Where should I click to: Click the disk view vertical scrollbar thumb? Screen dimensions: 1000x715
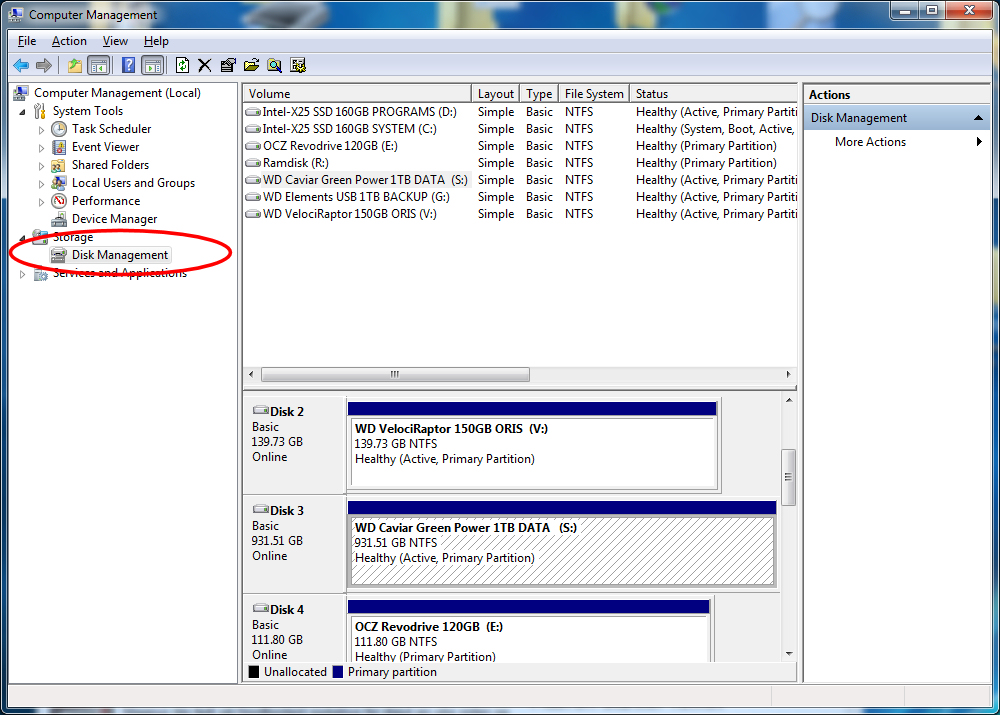click(789, 477)
